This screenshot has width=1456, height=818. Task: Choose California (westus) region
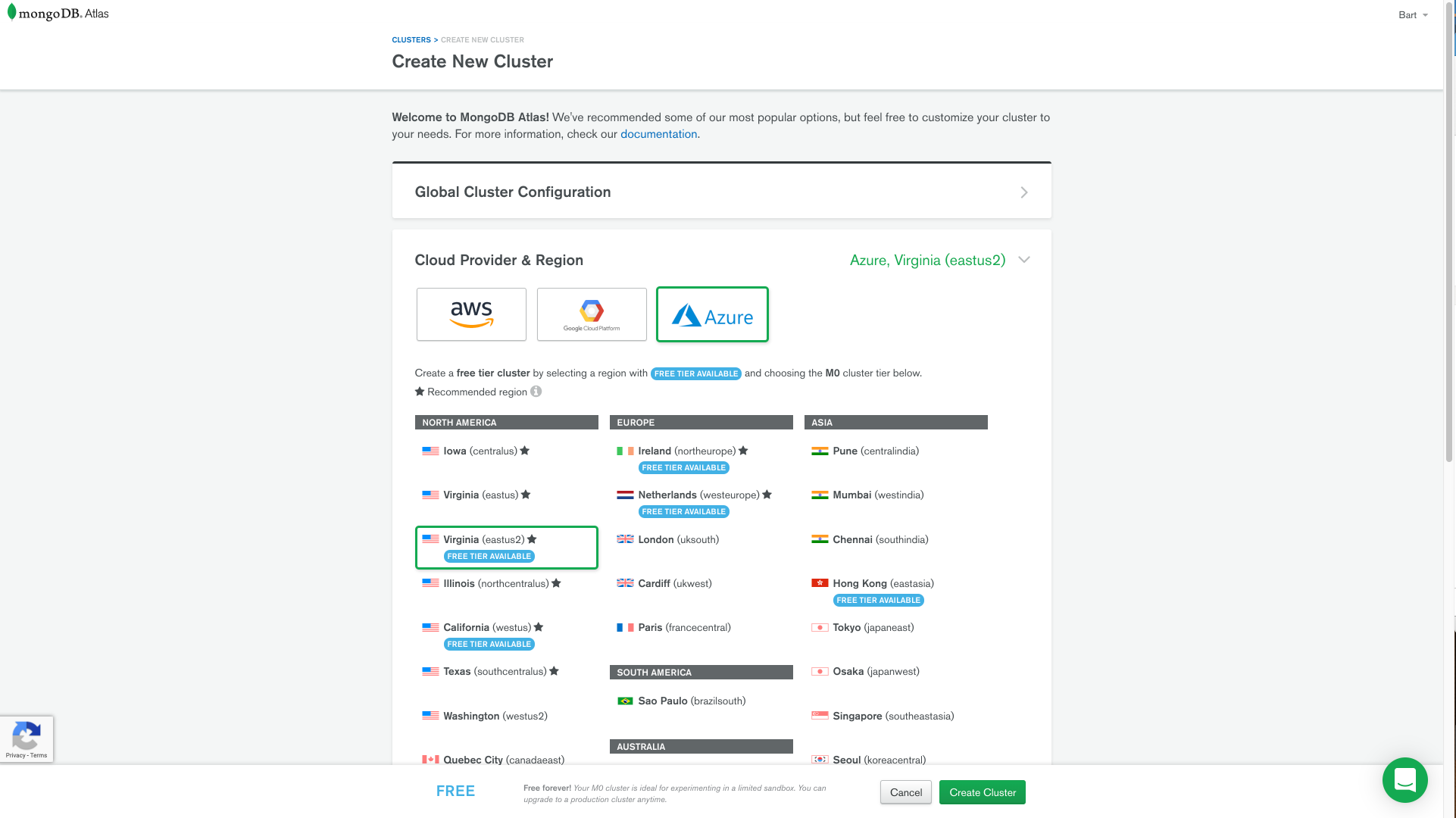[x=506, y=635]
